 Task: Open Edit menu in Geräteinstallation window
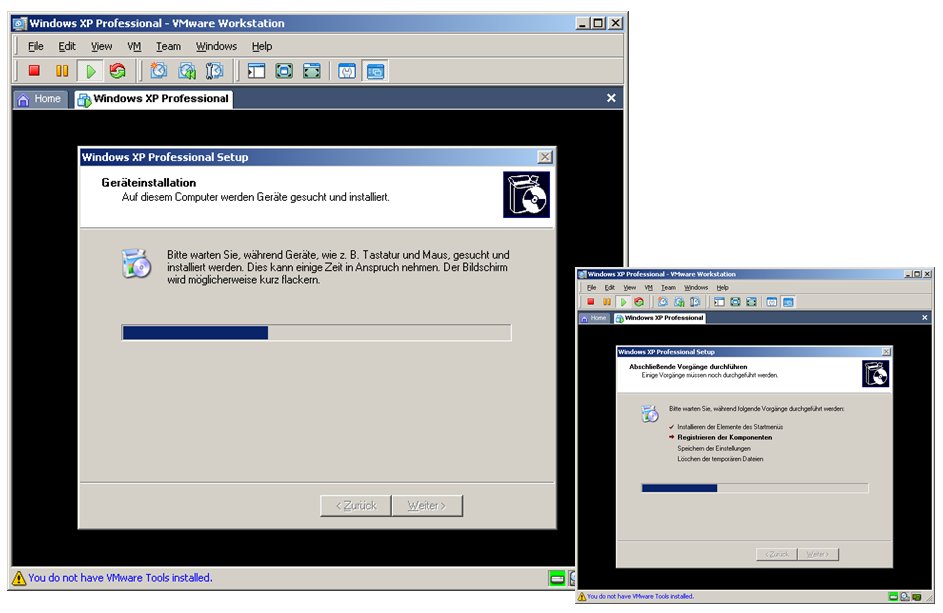coord(67,46)
